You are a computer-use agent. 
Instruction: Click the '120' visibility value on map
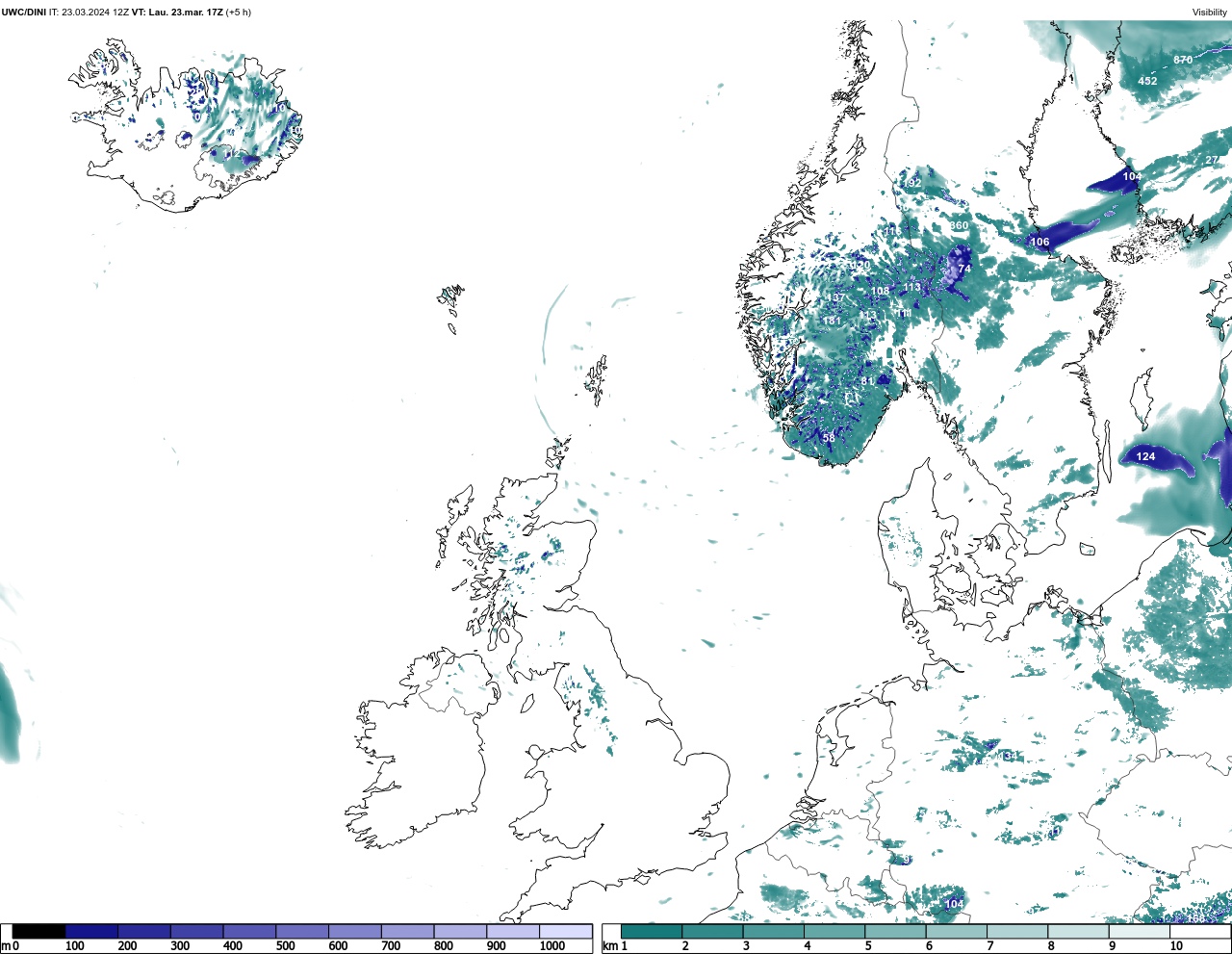(x=860, y=266)
